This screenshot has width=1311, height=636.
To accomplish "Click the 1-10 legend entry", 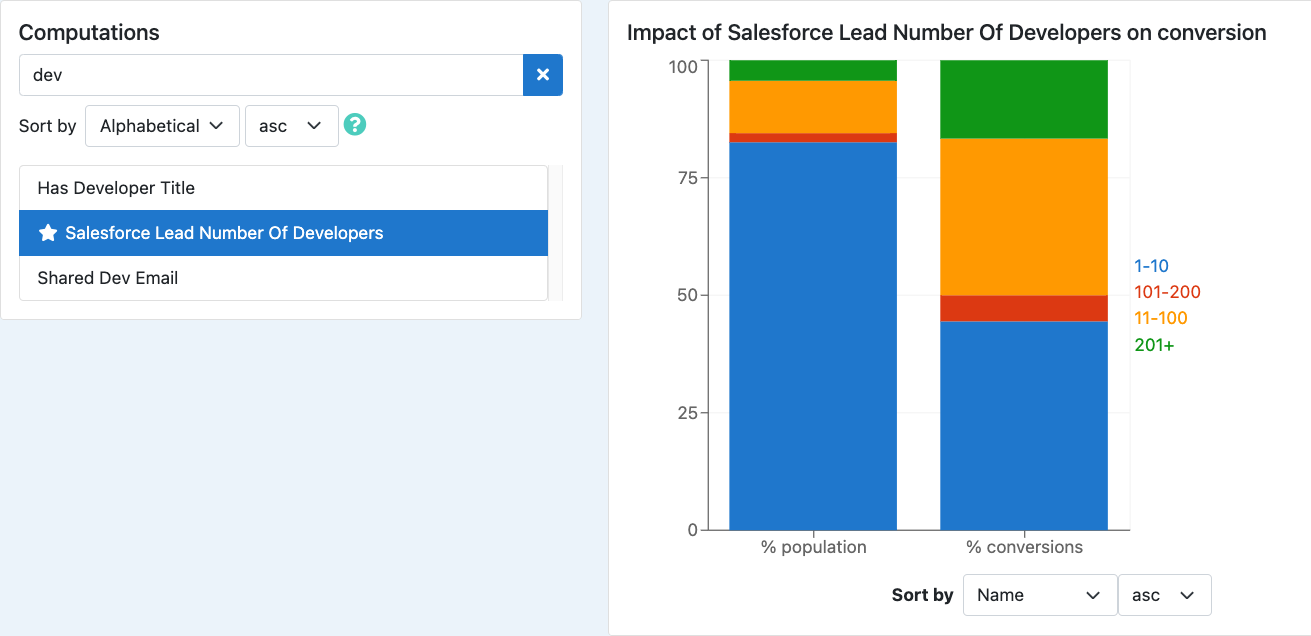I will (1151, 266).
